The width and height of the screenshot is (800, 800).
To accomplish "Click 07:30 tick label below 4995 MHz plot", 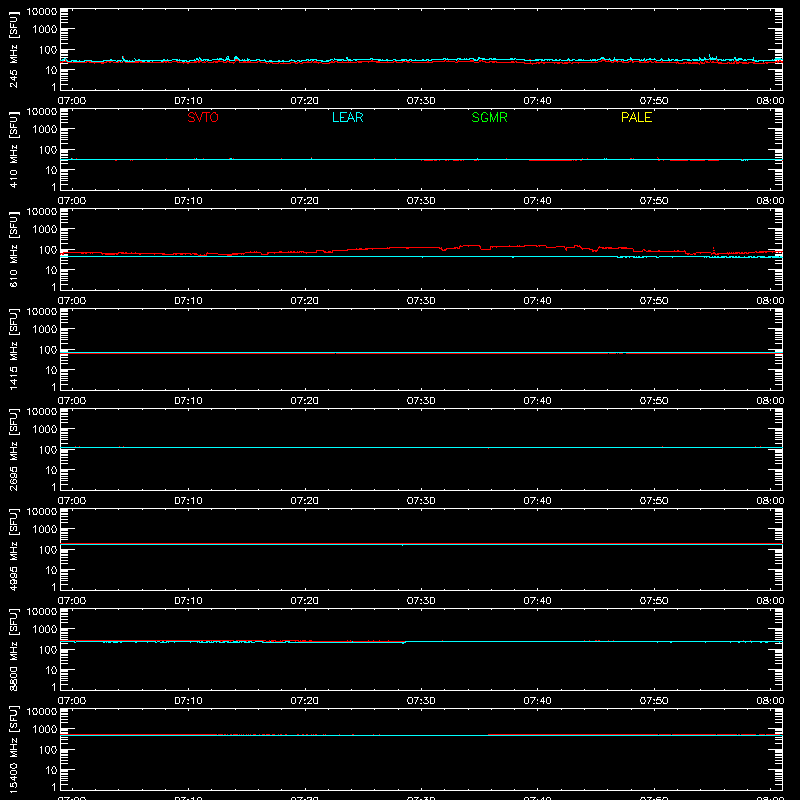I will pos(421,601).
